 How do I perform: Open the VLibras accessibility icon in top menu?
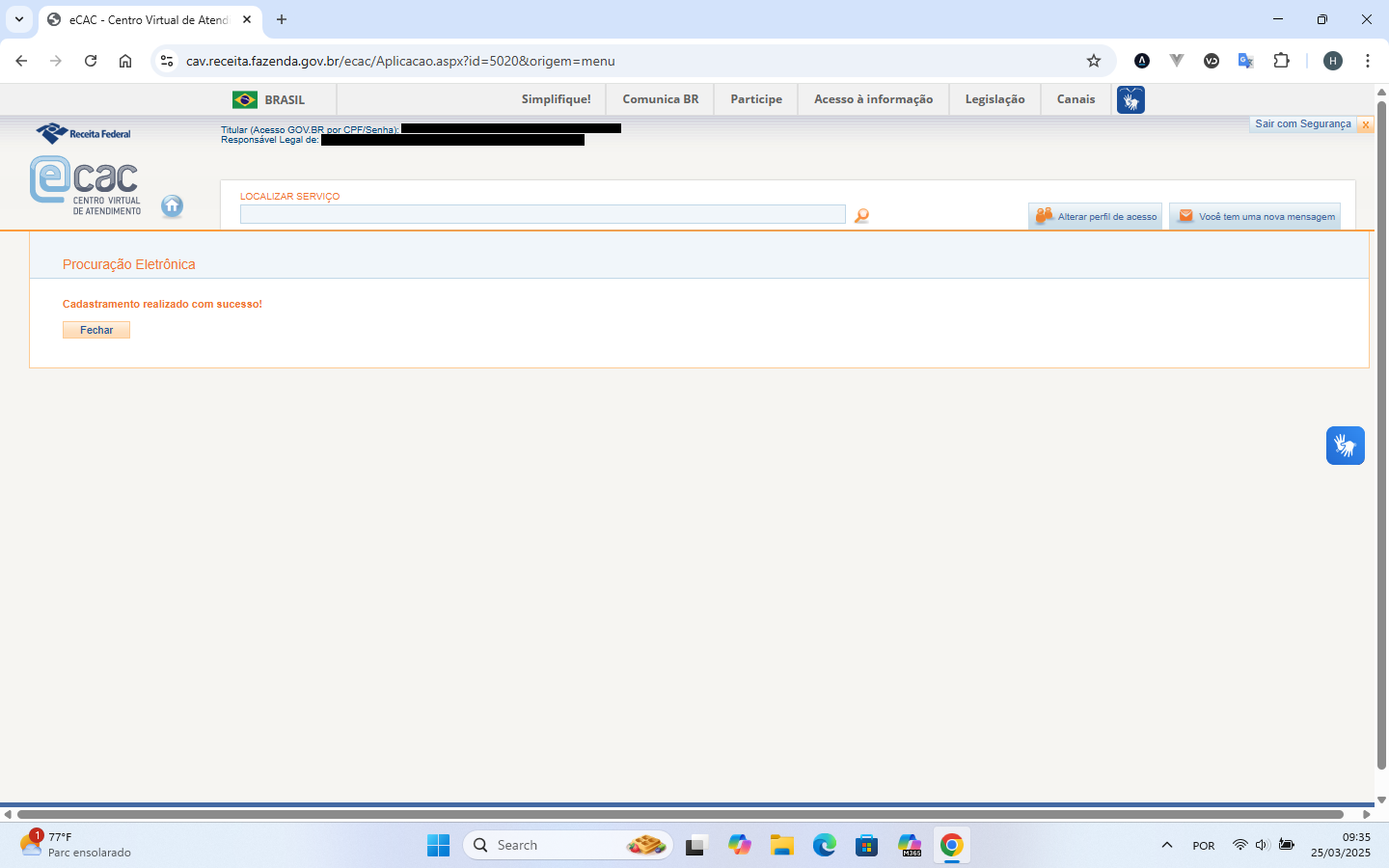(1130, 99)
